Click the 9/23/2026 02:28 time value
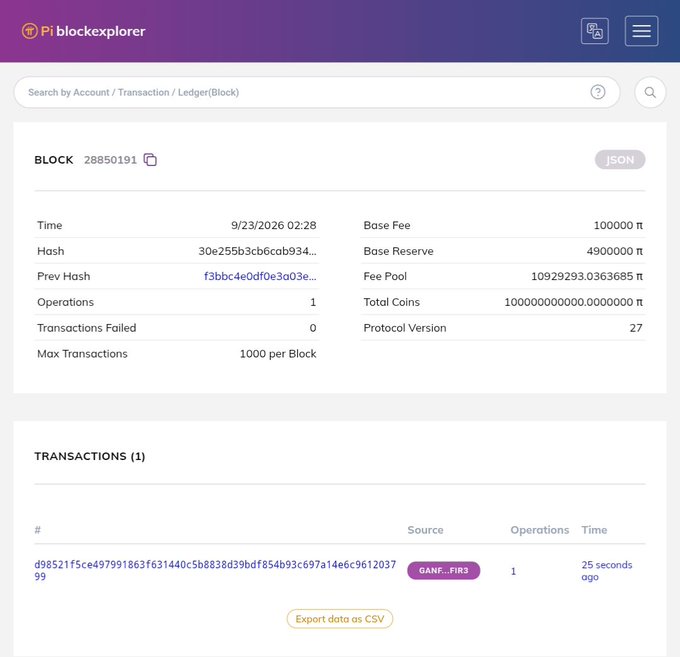Viewport: 680px width, 657px height. click(274, 225)
